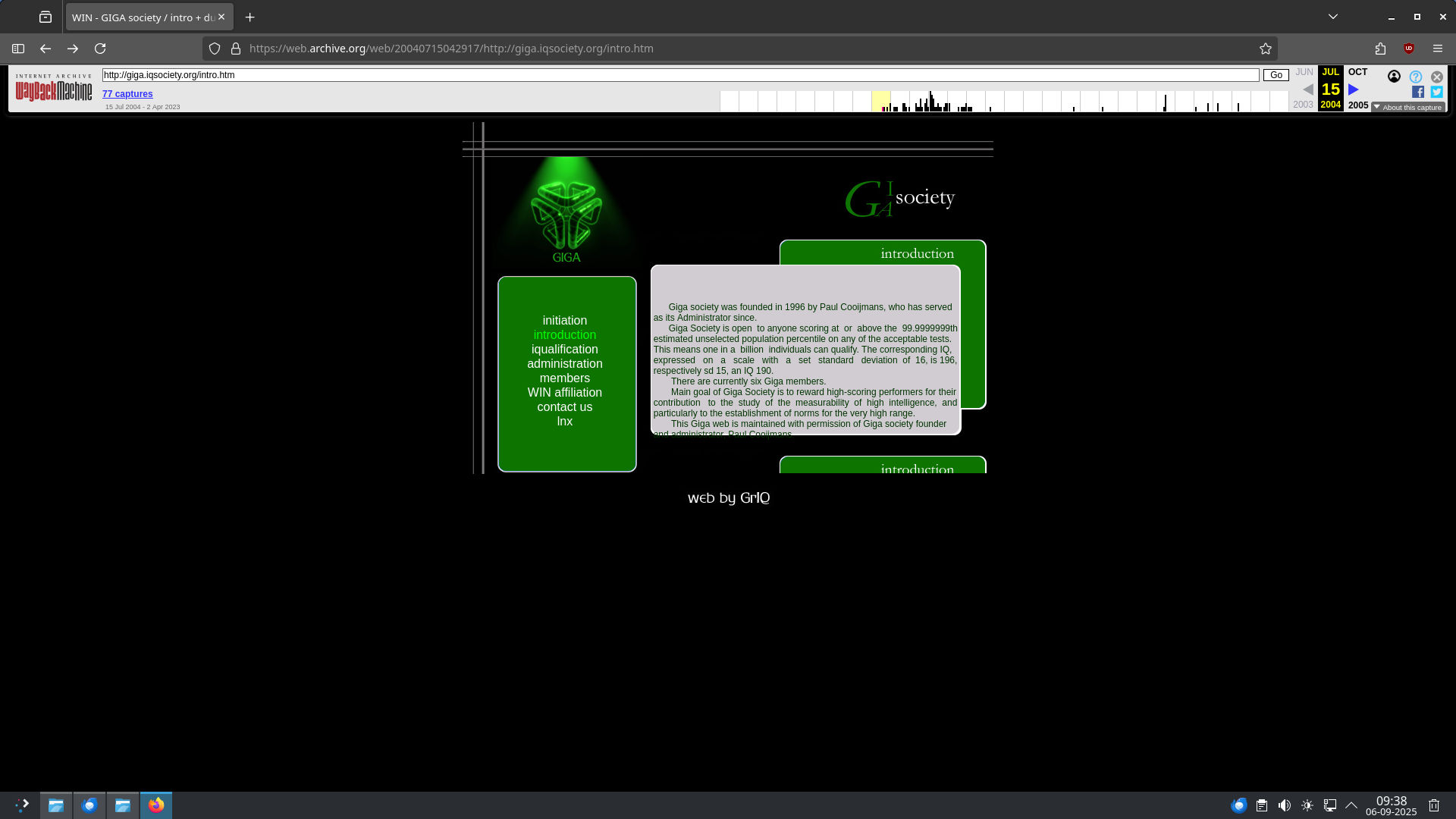1456x819 pixels.
Task: Share capture on Twitter
Action: coord(1436,92)
